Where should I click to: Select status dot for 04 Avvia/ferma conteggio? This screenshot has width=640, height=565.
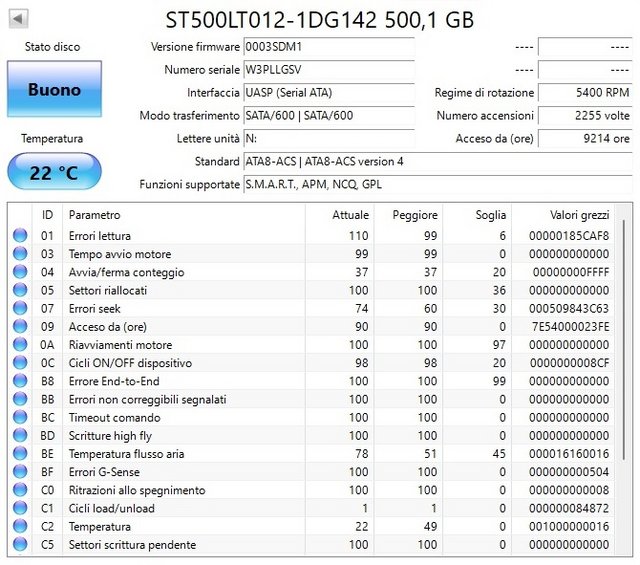(x=20, y=271)
